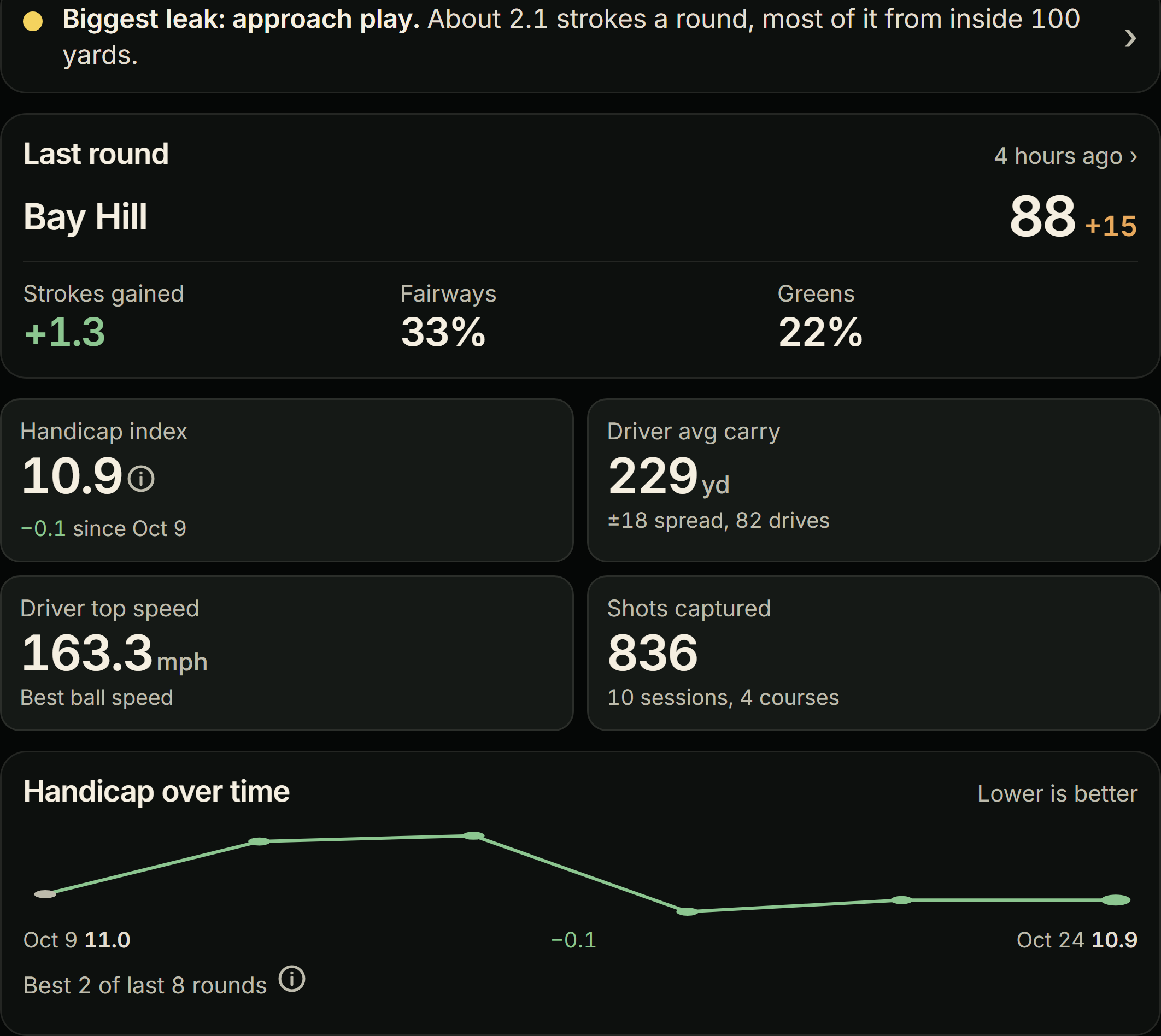Click the 'Last round' heading

pyautogui.click(x=96, y=154)
